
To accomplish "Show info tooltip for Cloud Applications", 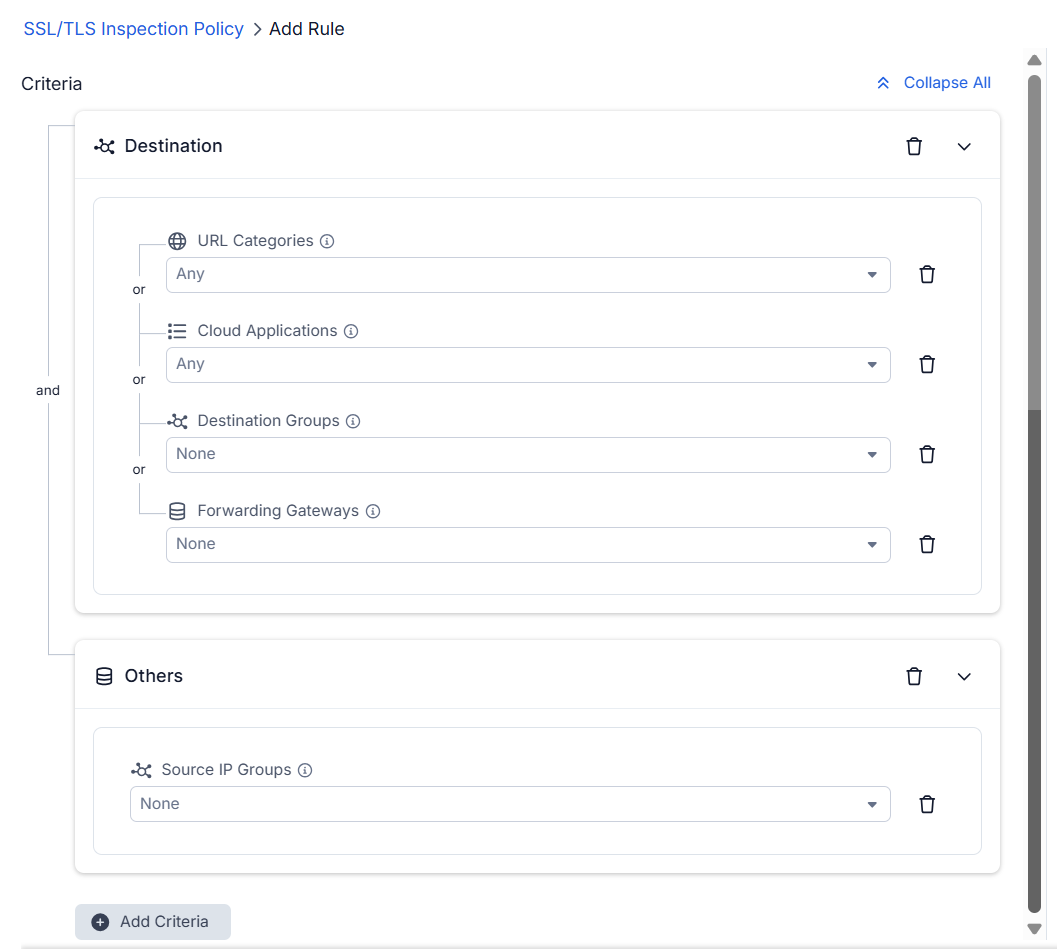I will pyautogui.click(x=351, y=331).
